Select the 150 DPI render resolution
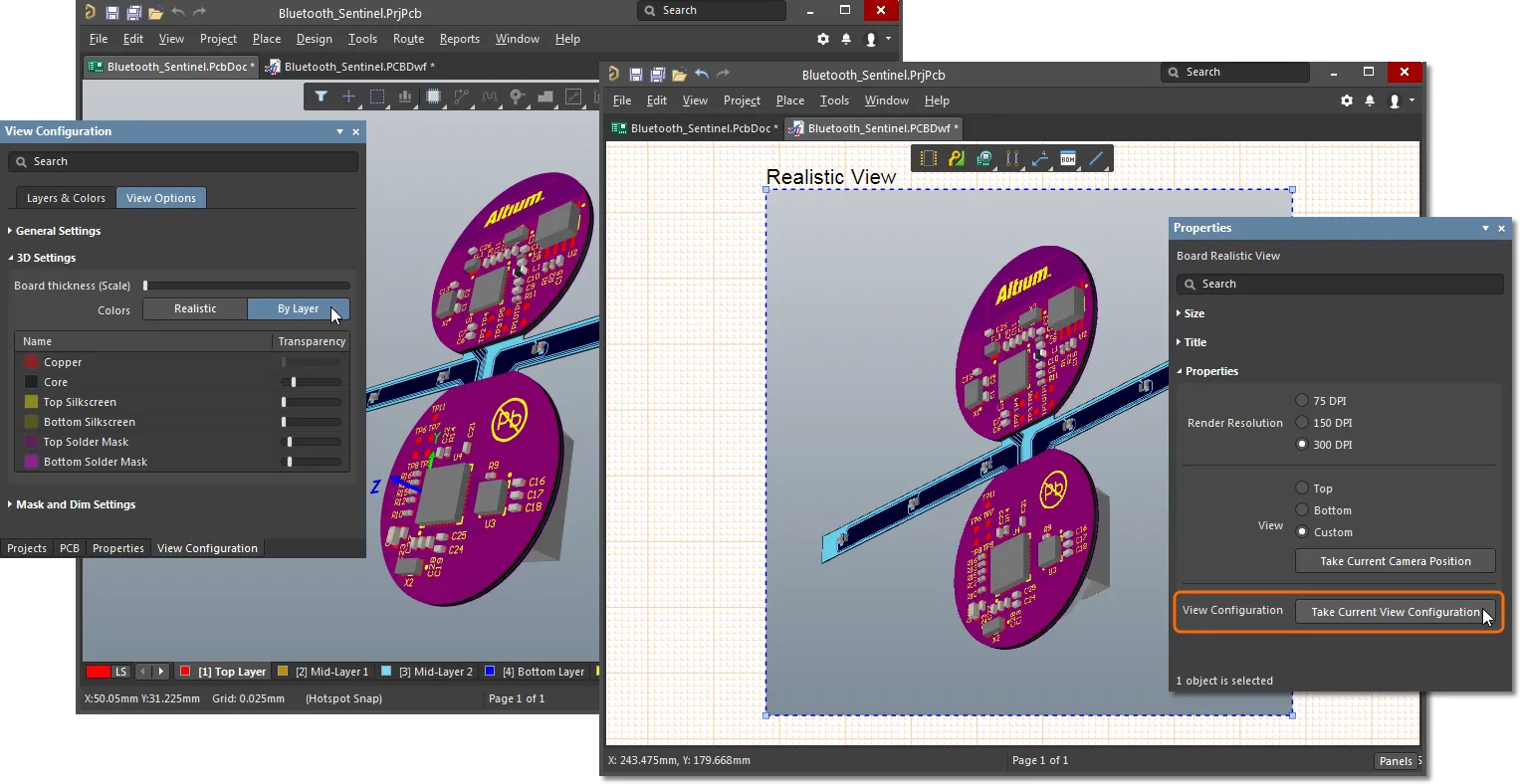 pos(1302,422)
